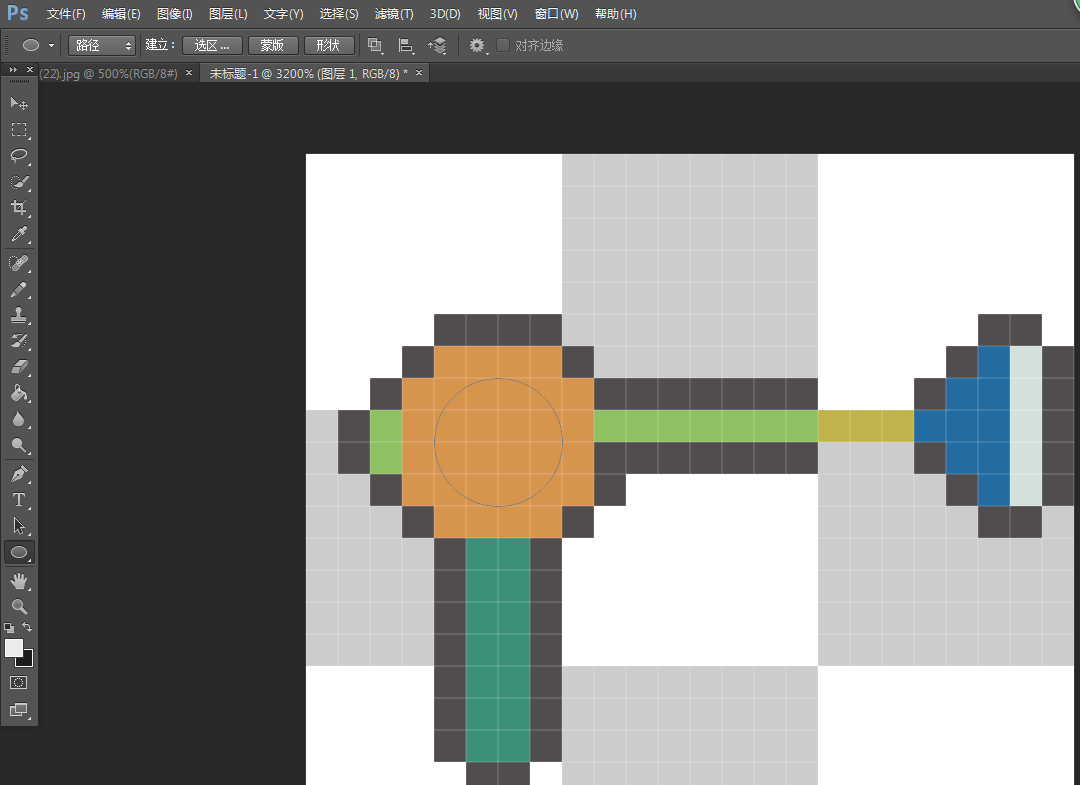1080x785 pixels.
Task: Select the Eraser tool
Action: [x=19, y=367]
